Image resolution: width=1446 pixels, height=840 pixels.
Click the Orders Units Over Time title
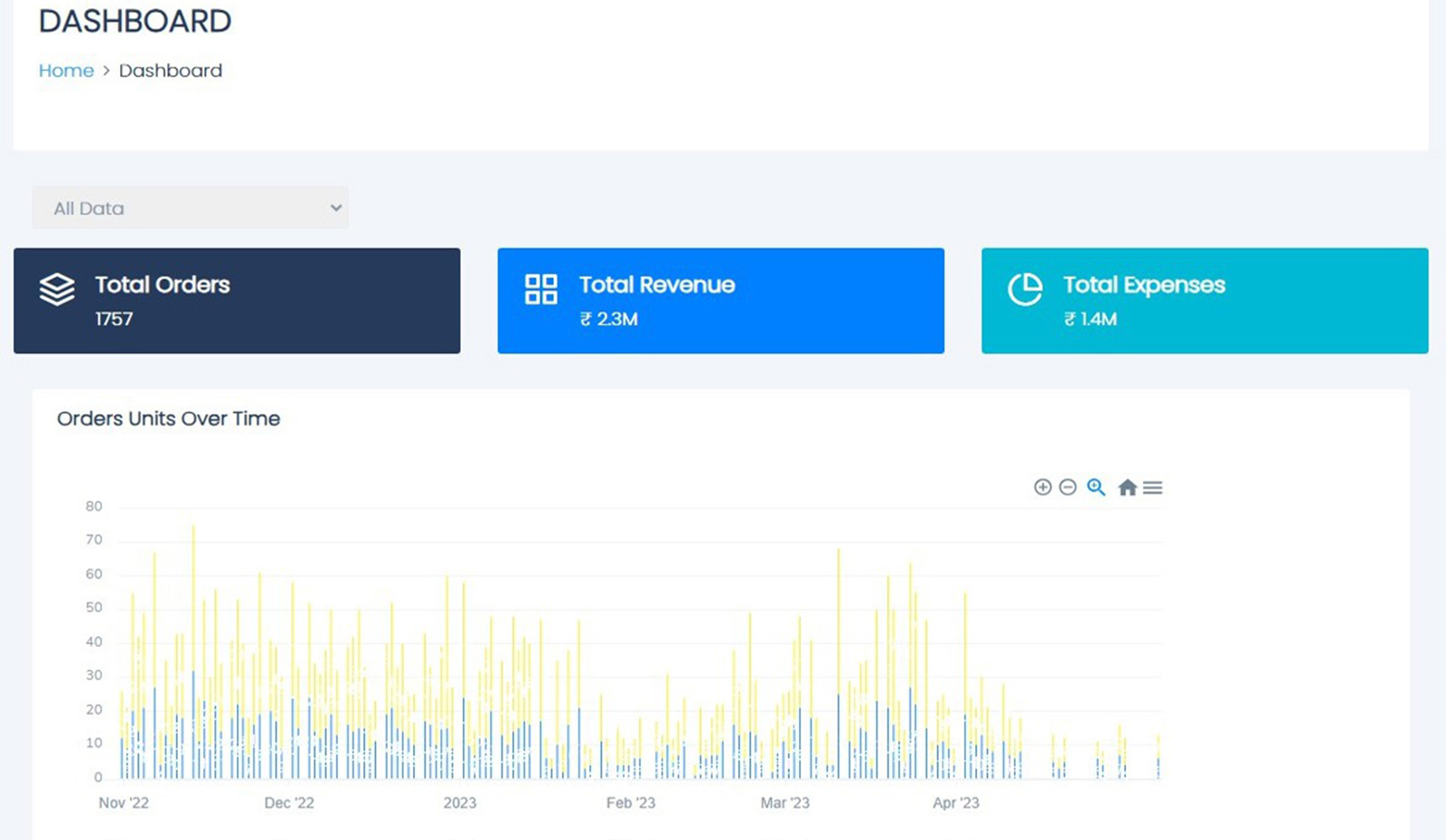168,418
